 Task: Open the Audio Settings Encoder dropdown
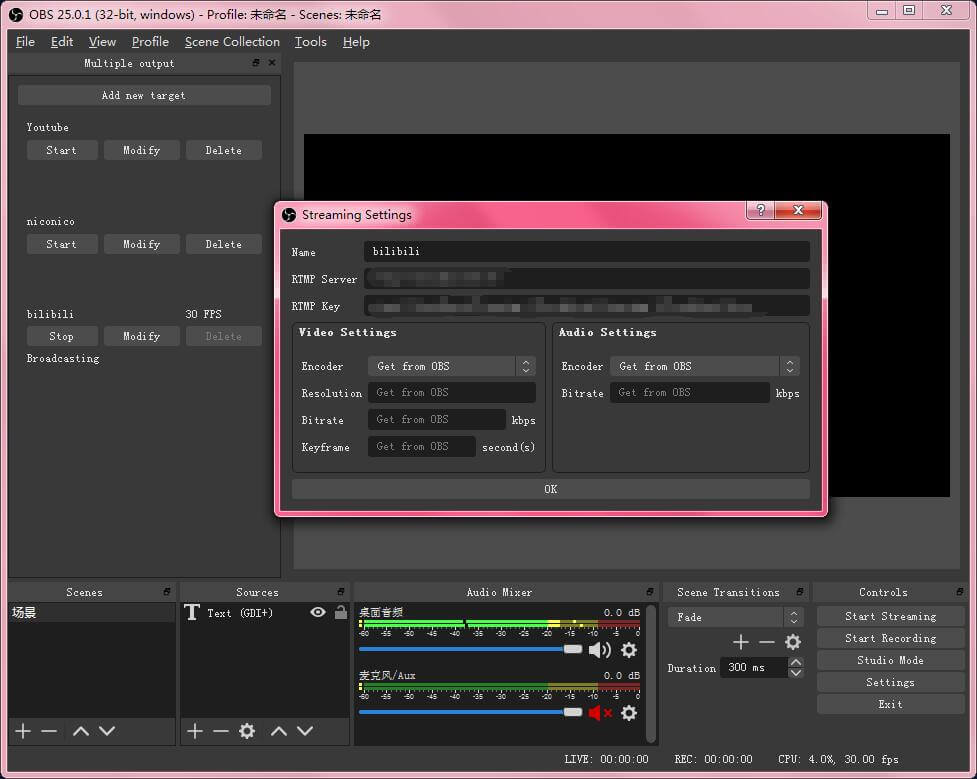click(788, 365)
